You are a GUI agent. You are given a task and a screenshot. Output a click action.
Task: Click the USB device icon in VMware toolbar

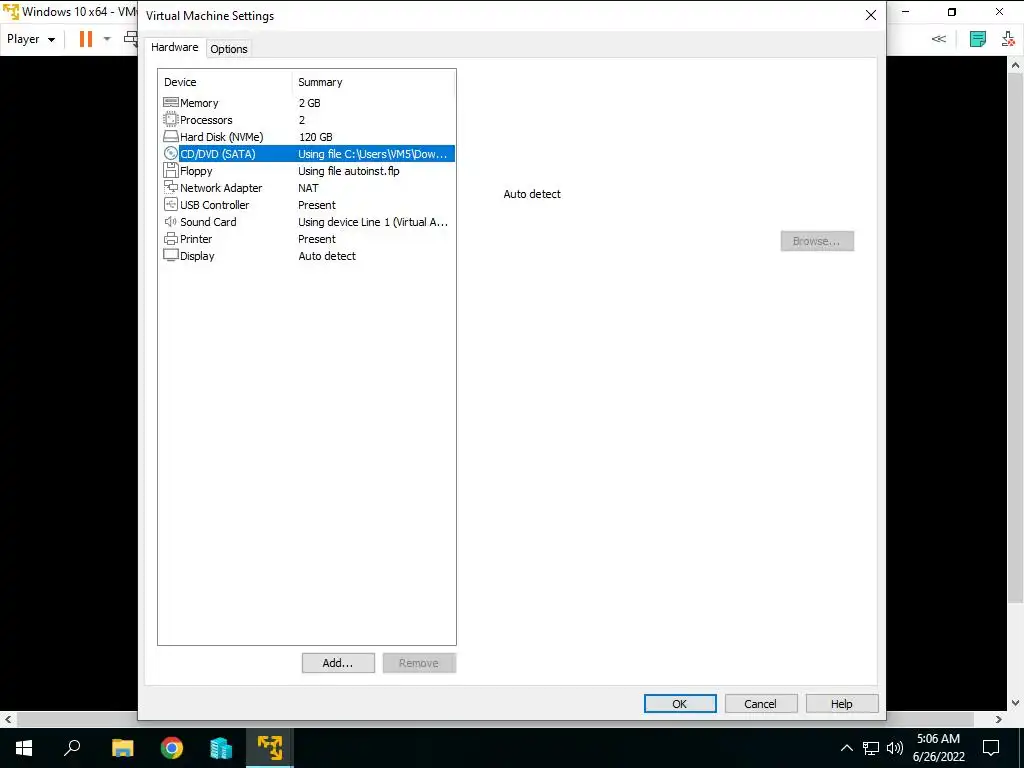[1008, 39]
